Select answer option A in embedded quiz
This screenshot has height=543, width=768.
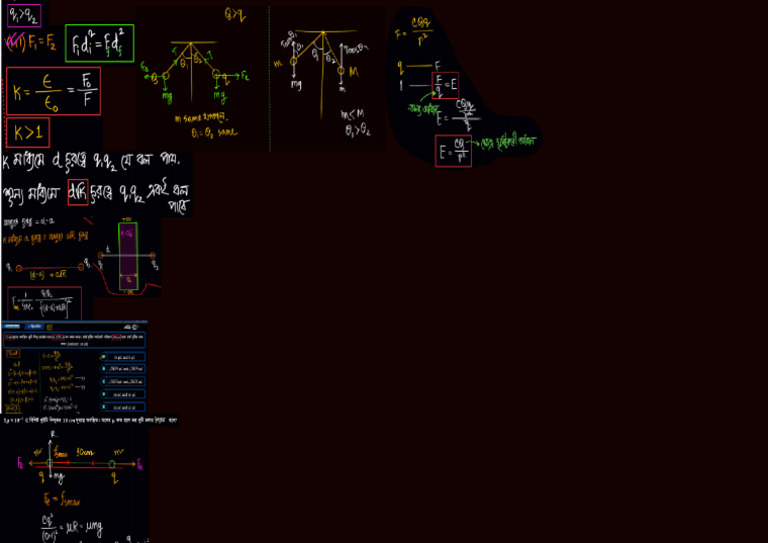tap(122, 357)
